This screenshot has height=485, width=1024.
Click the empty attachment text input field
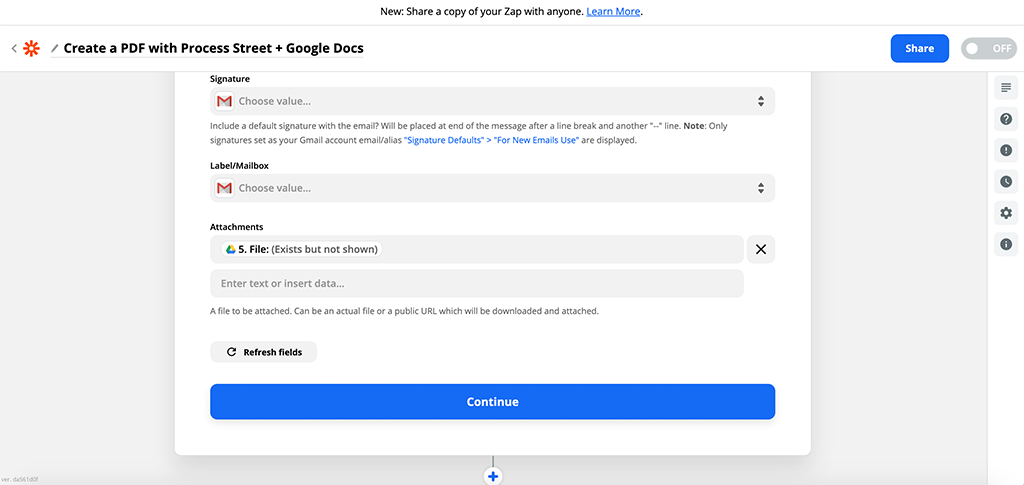click(x=476, y=283)
